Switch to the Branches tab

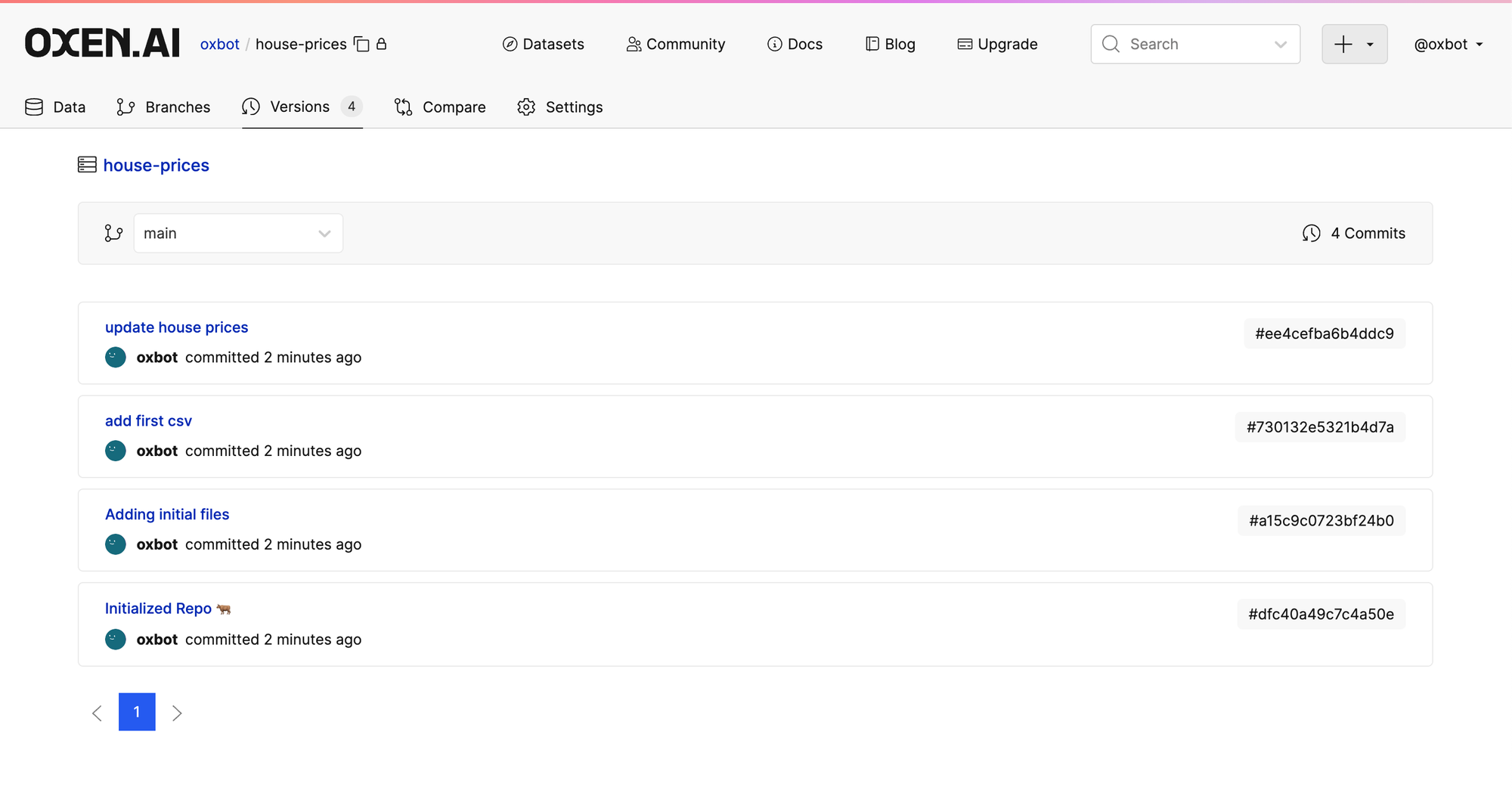163,107
